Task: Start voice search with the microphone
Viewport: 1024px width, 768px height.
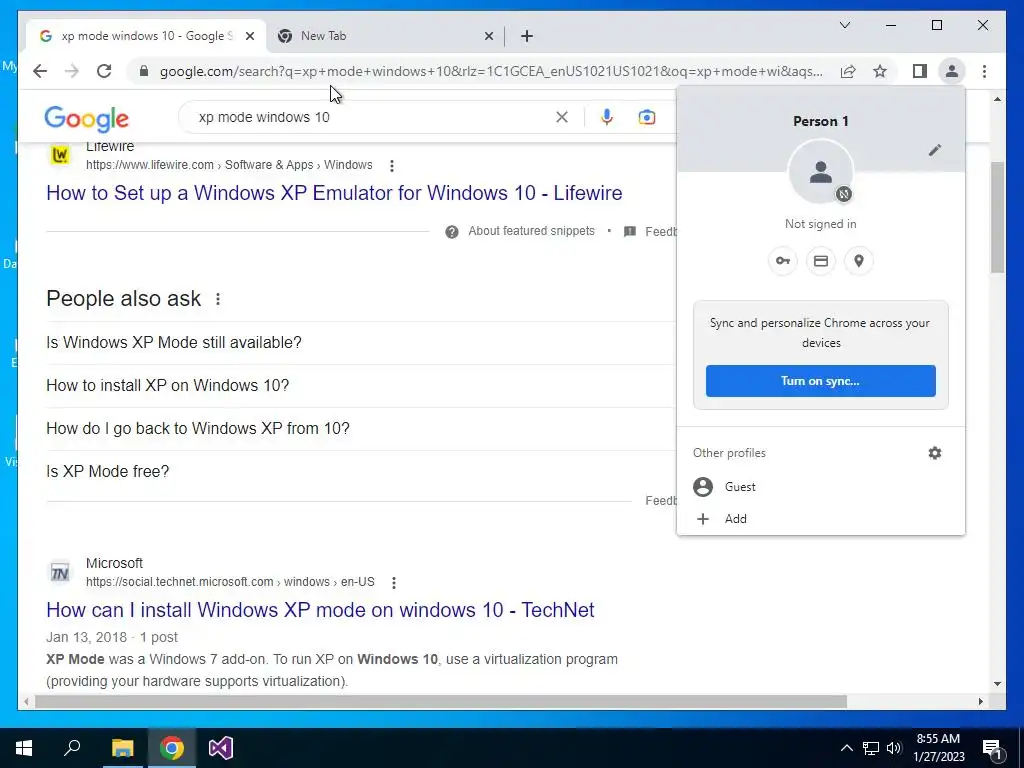Action: tap(607, 117)
